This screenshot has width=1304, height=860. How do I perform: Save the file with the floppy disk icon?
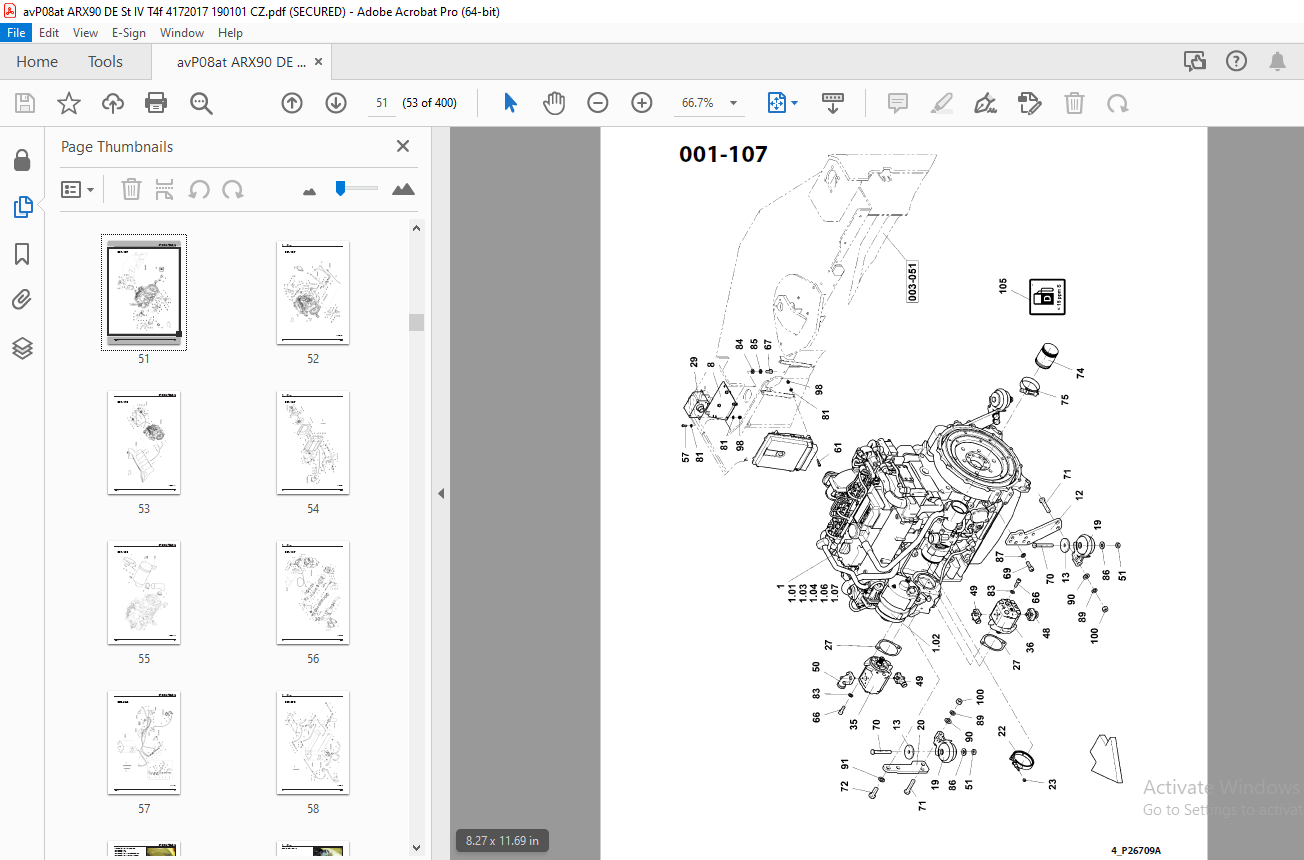[25, 103]
